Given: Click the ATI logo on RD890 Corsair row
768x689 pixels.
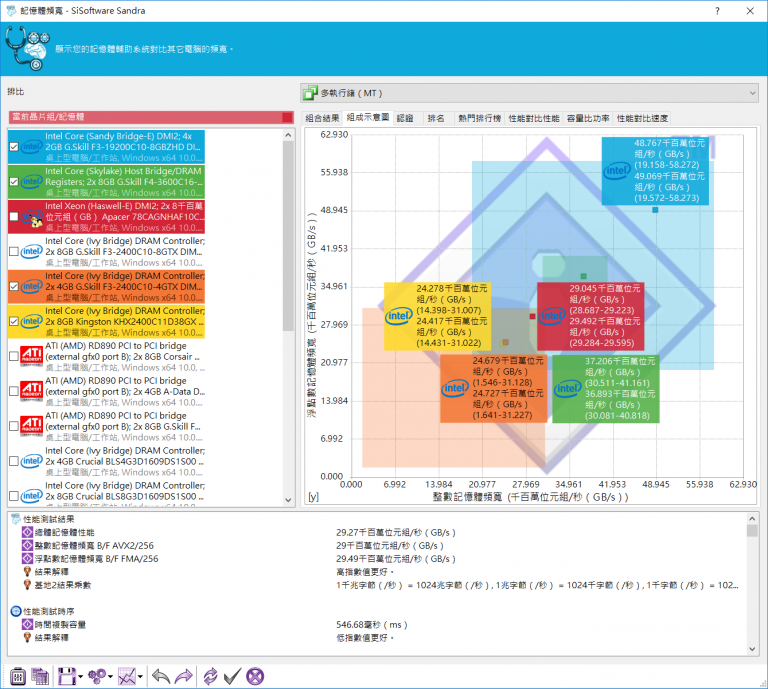Looking at the screenshot, I should (31, 356).
